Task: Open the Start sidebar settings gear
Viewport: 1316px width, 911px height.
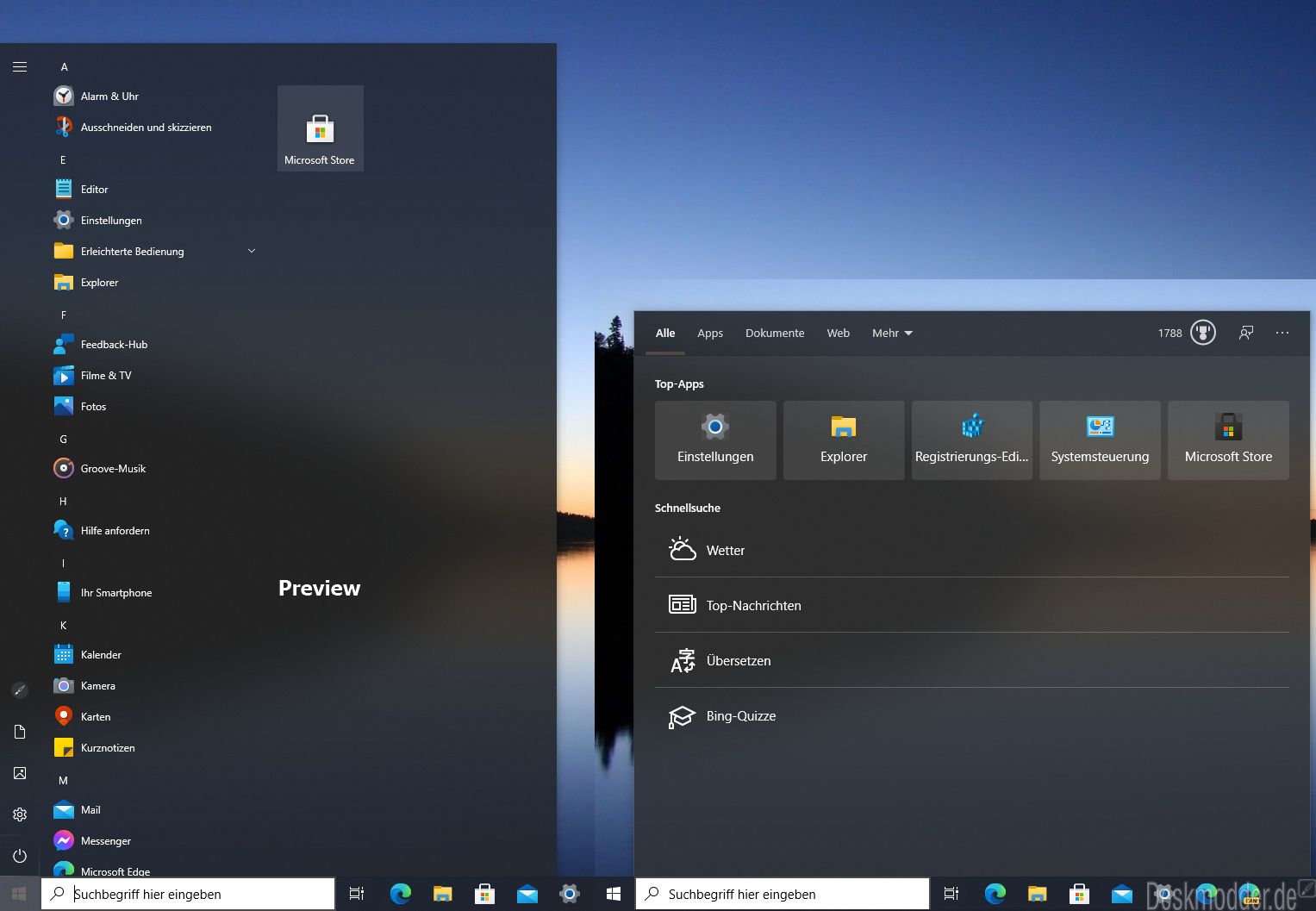Action: [20, 814]
